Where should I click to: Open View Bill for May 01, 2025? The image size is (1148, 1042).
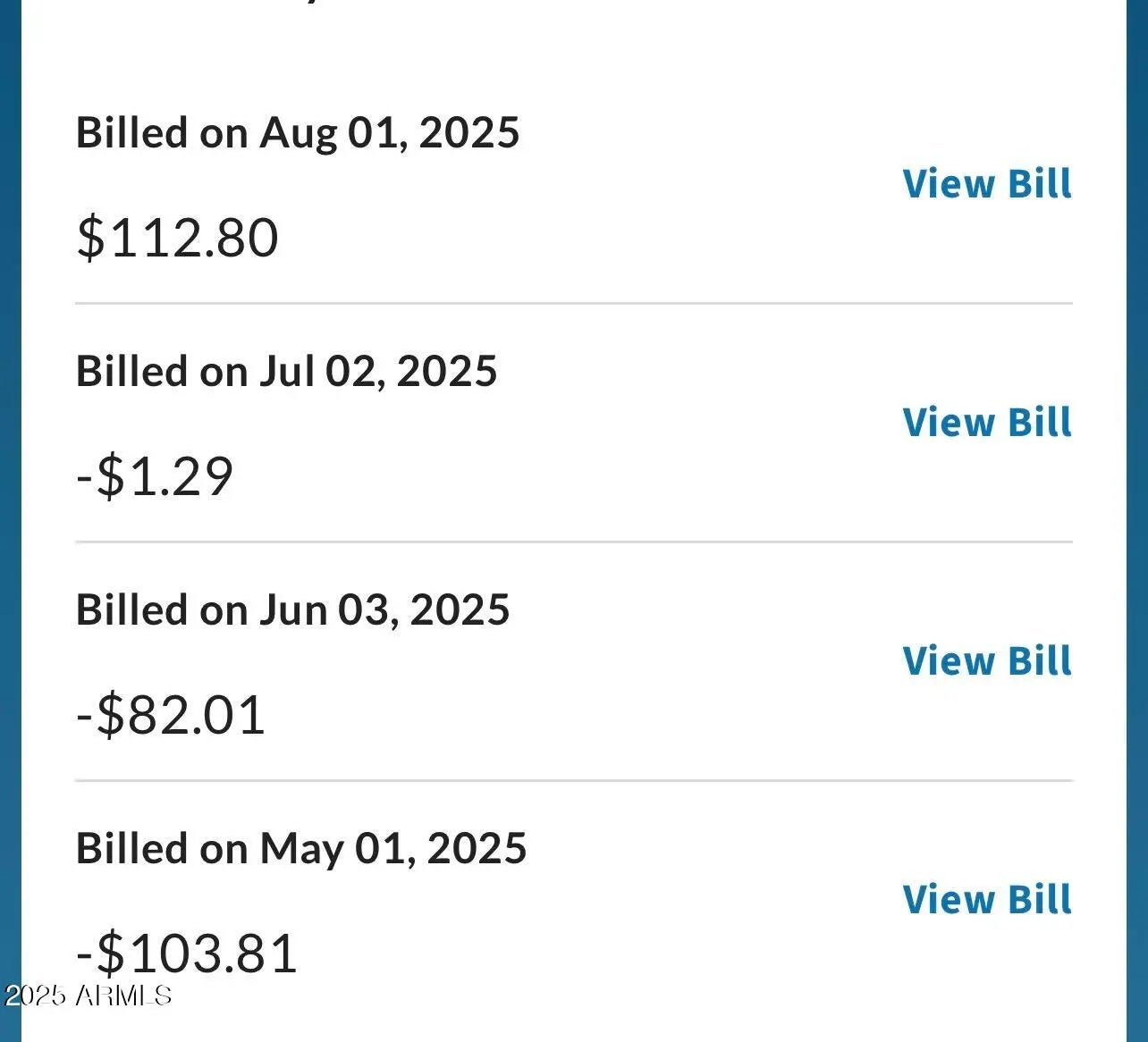pos(987,900)
